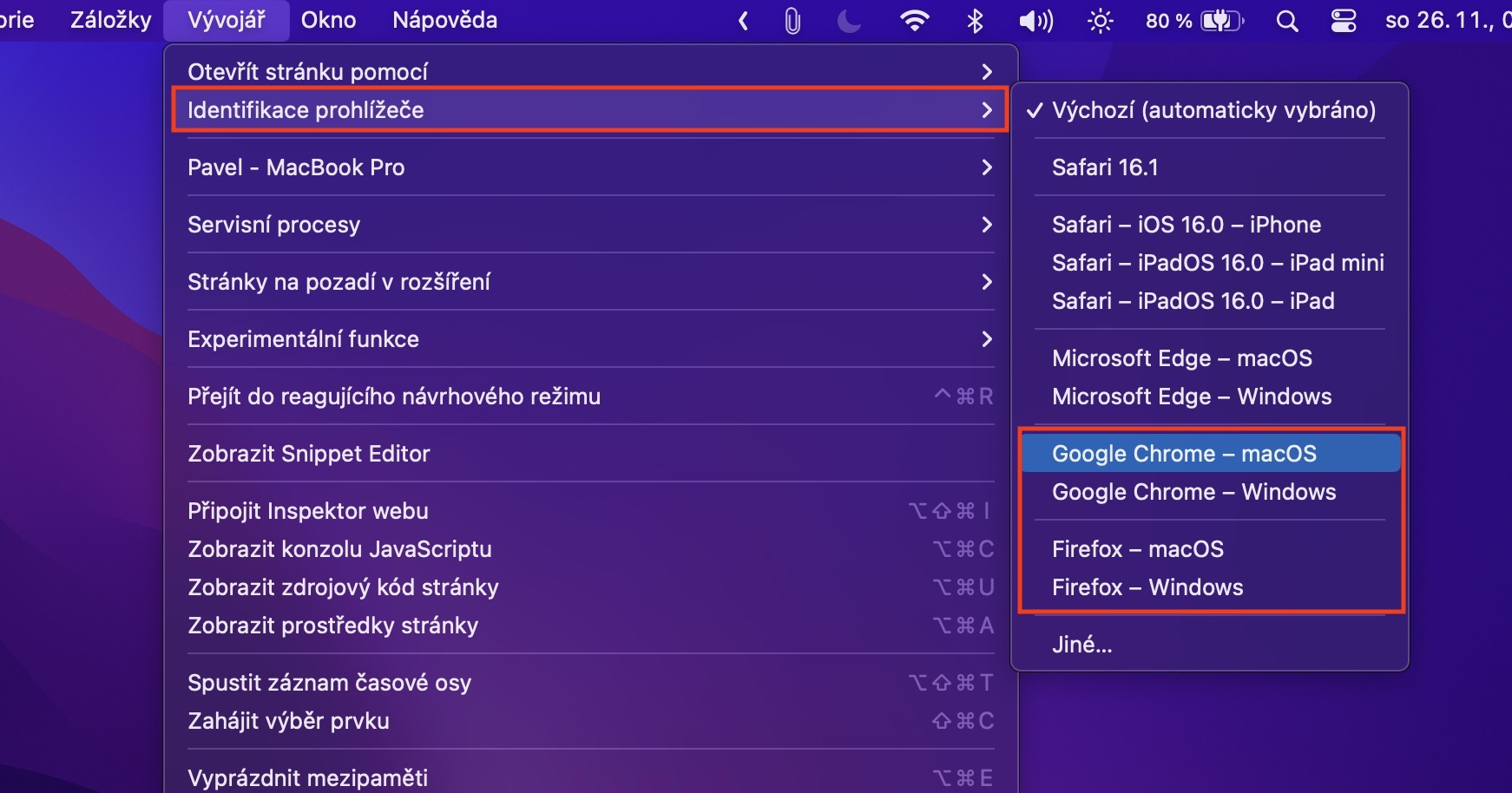
Task: Open Control Center icon
Action: (x=1344, y=20)
